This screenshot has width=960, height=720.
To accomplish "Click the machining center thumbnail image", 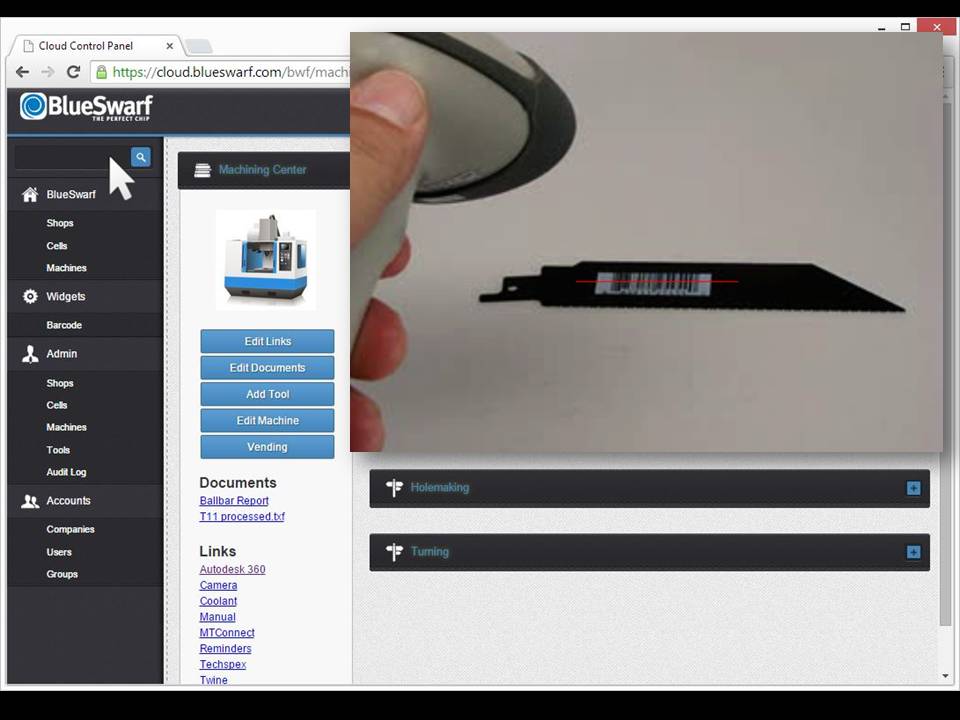I will pos(266,260).
